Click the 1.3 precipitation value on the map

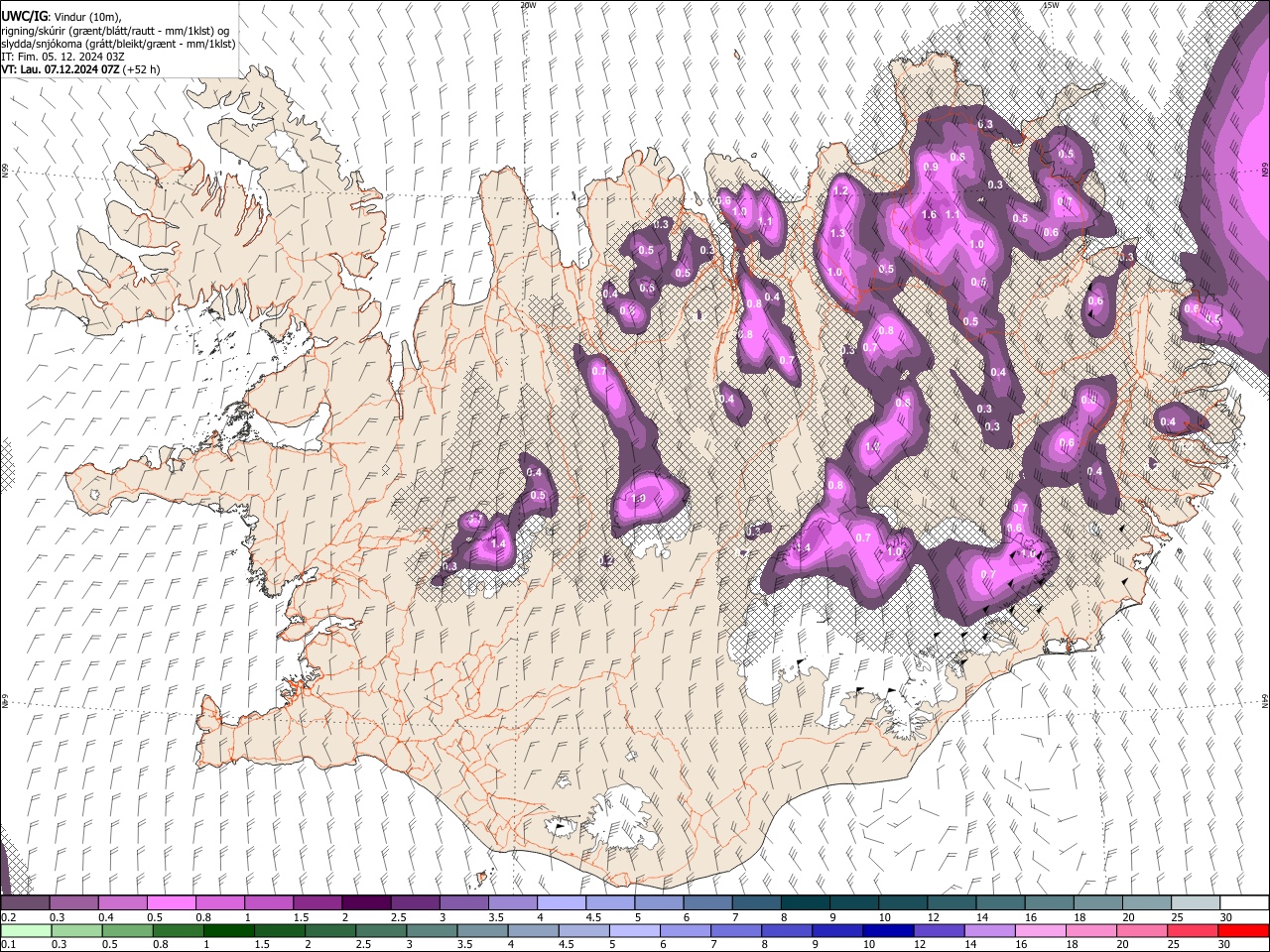837,234
